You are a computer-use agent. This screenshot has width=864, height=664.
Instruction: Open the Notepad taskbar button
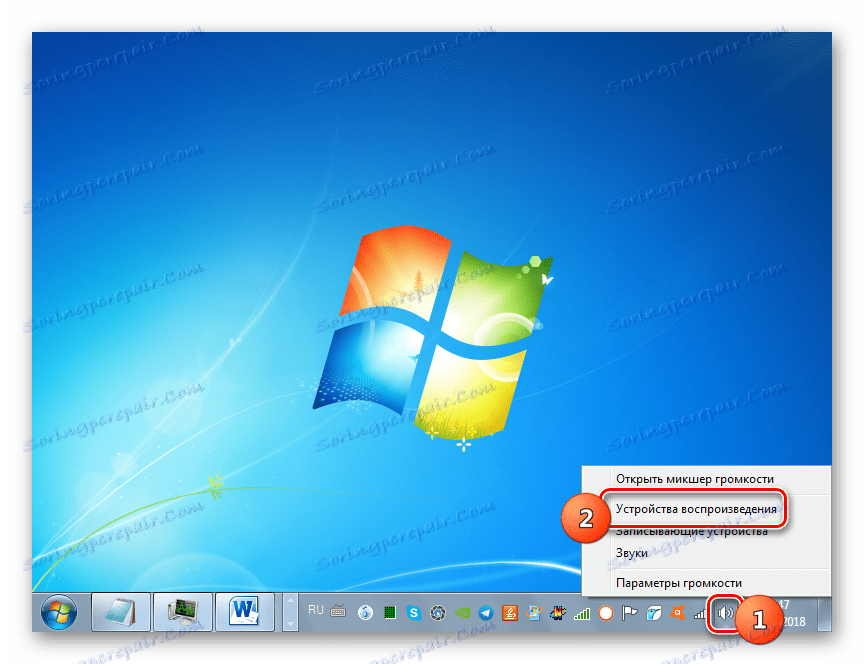[x=121, y=612]
